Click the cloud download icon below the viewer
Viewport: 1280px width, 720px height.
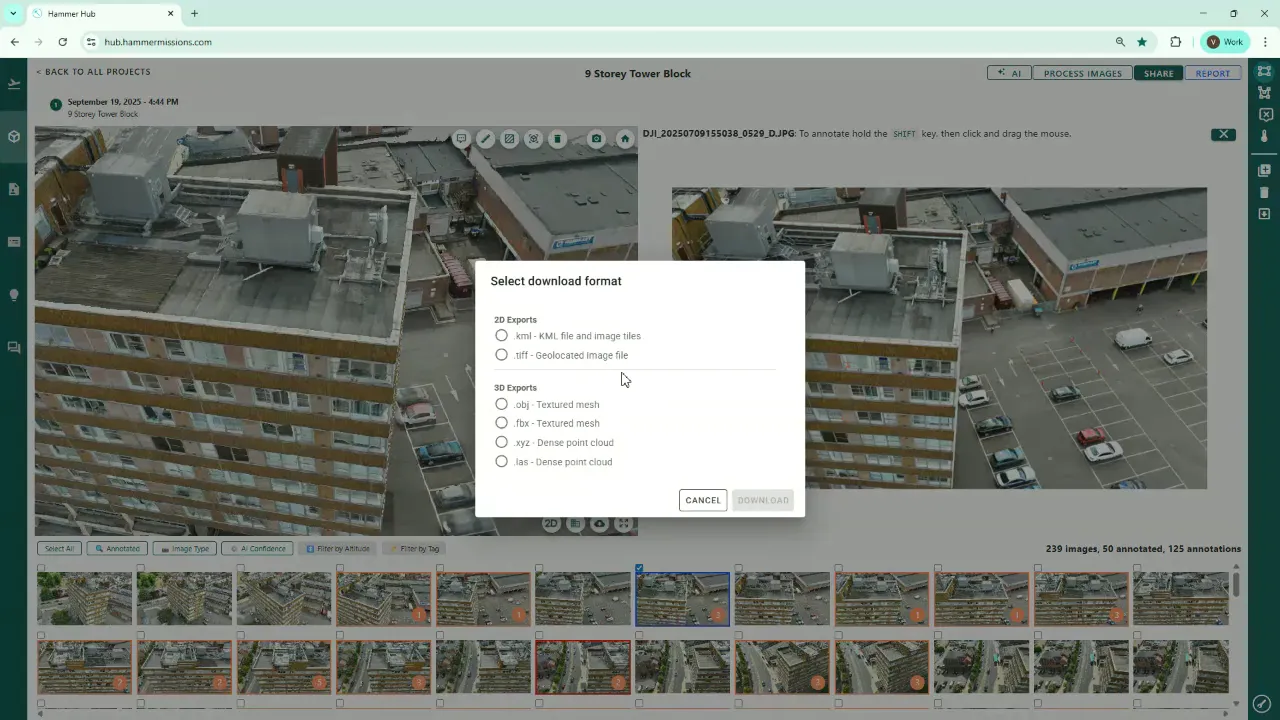coord(599,523)
